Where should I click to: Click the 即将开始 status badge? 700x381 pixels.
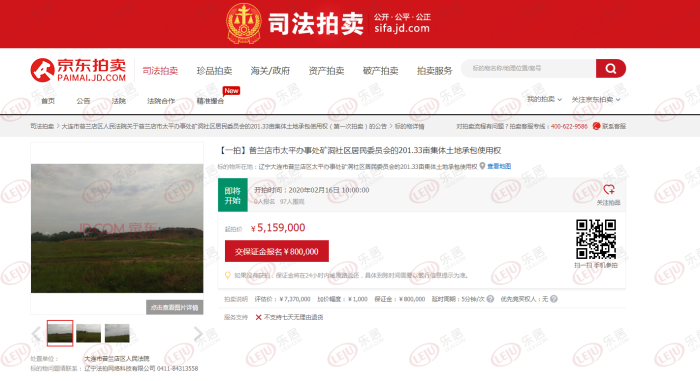click(233, 195)
